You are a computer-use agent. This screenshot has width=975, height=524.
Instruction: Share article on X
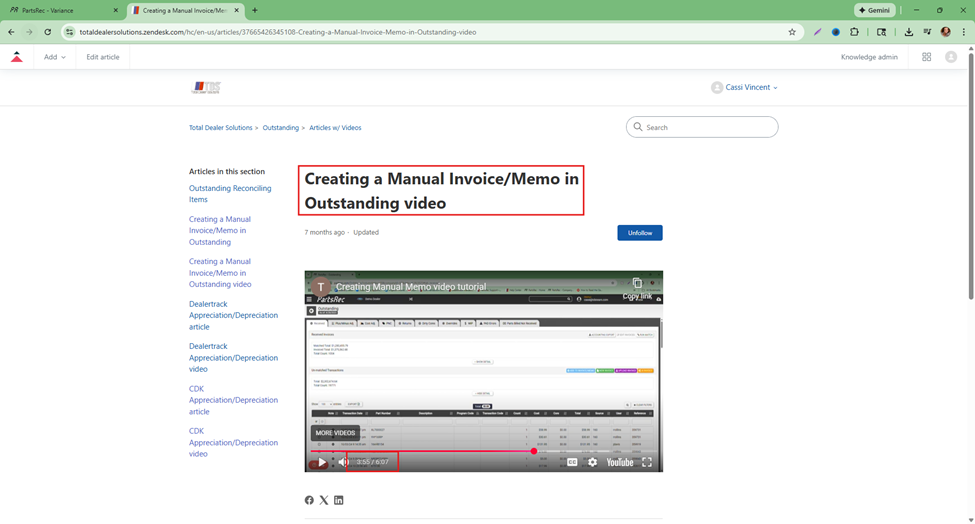pos(324,500)
